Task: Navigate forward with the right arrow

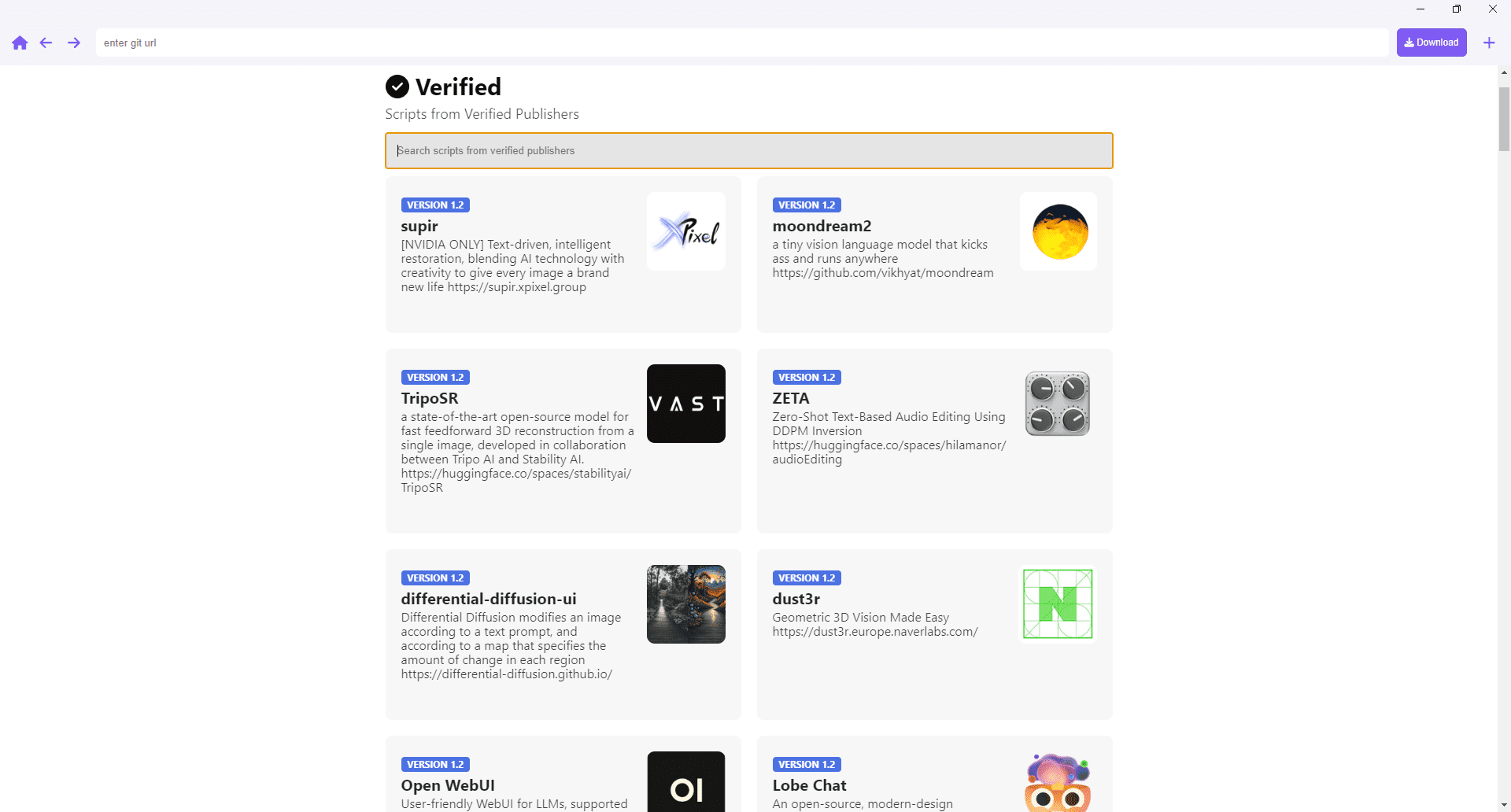Action: coord(74,42)
